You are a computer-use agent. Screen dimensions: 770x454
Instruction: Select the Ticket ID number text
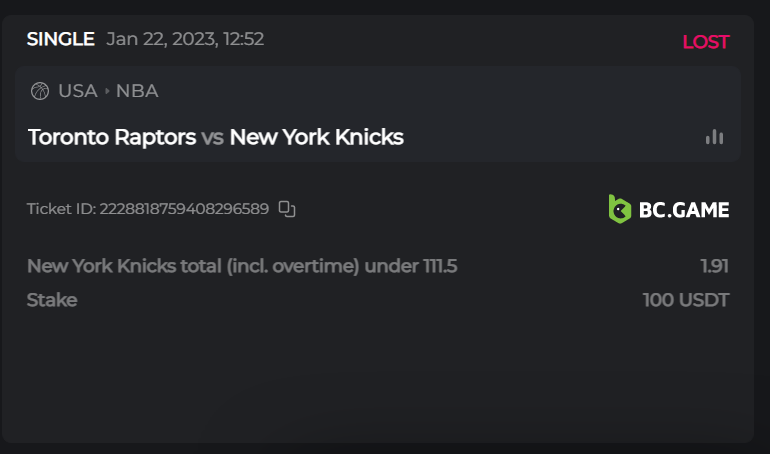183,209
